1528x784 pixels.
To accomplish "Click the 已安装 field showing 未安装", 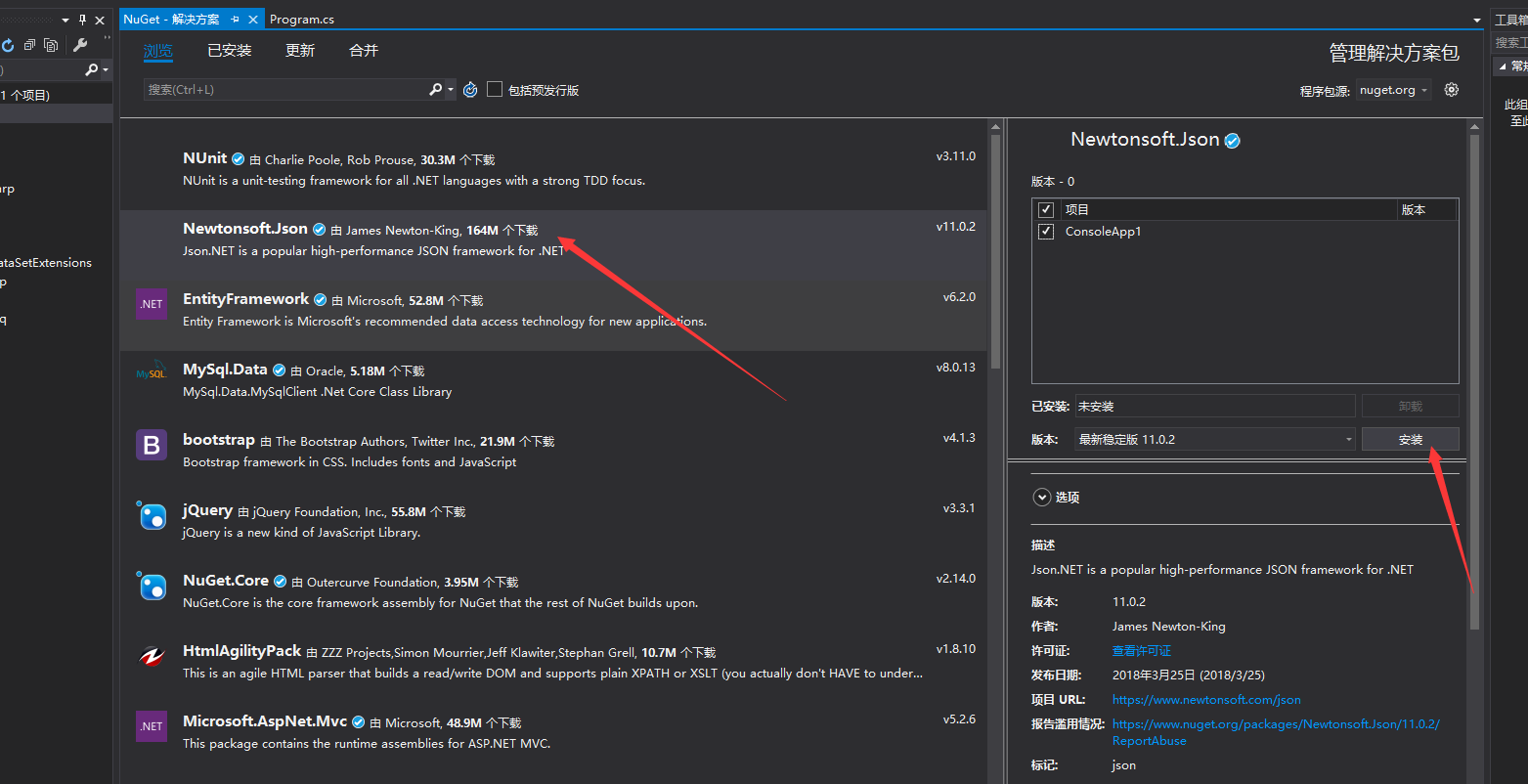I will (x=1215, y=406).
